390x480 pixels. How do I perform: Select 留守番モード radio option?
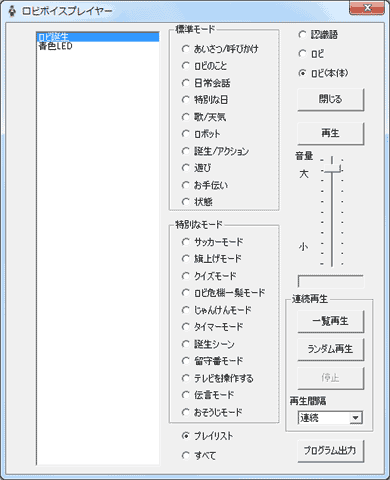tap(185, 361)
